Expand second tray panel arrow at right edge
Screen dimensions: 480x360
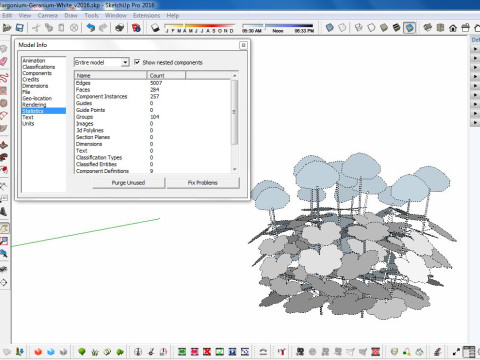click(x=475, y=58)
